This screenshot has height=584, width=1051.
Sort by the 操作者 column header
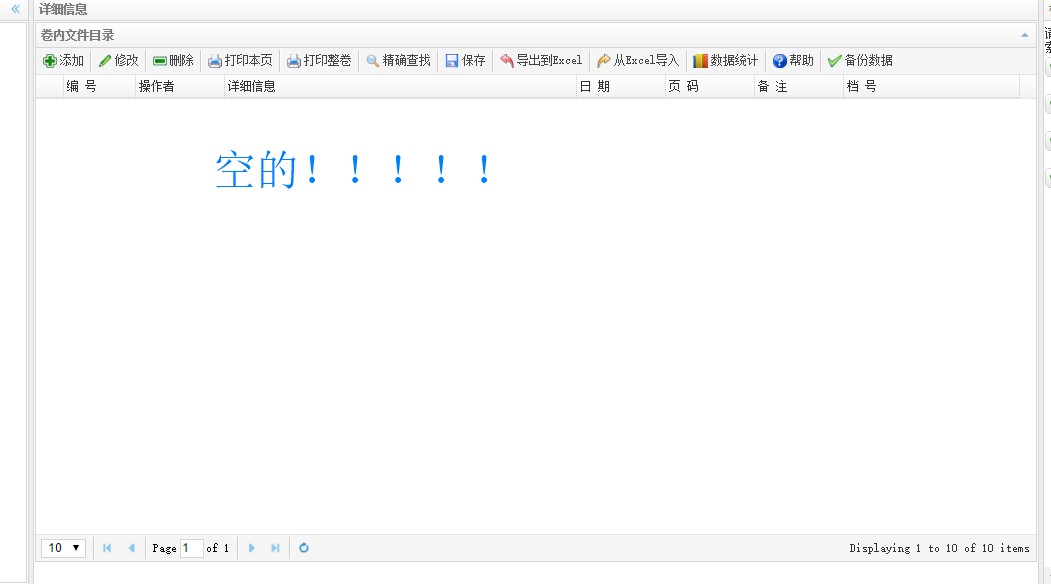coord(180,86)
